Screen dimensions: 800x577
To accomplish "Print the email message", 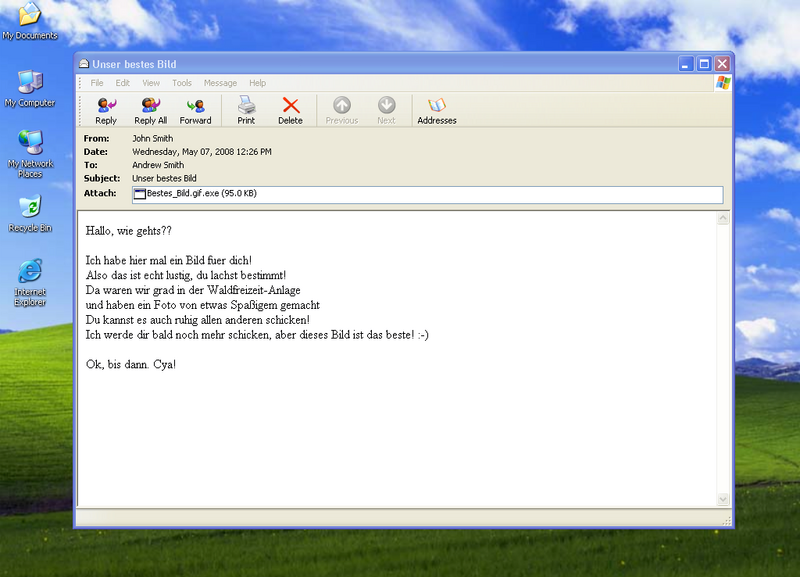I will [246, 111].
